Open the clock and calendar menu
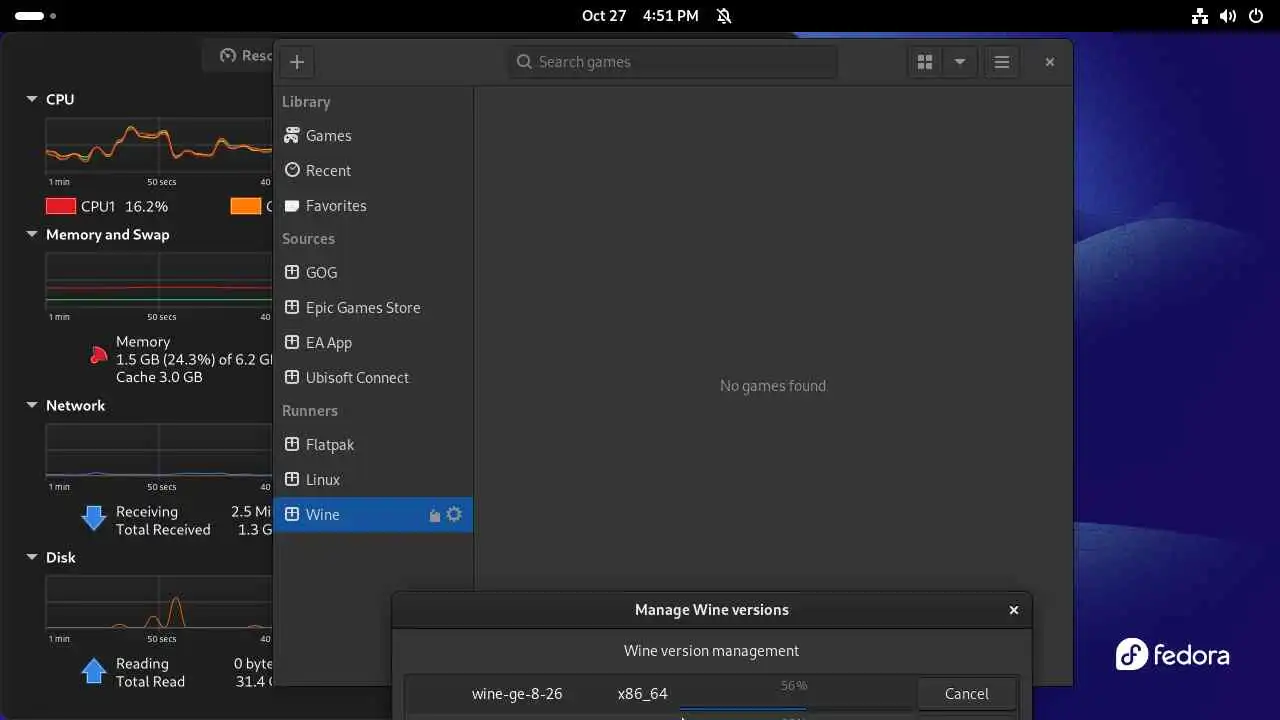1280x720 pixels. pos(640,16)
